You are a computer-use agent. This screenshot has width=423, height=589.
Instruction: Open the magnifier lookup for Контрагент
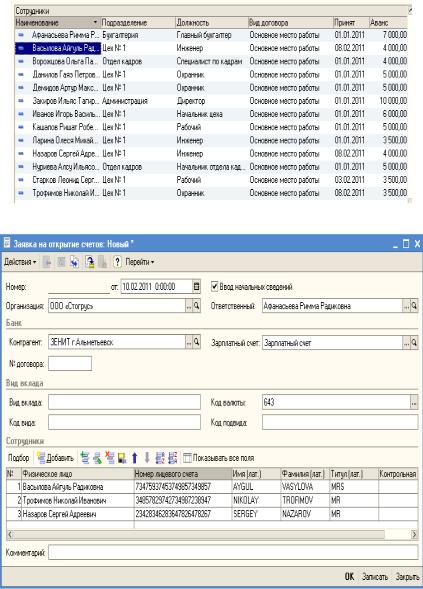coord(196,342)
